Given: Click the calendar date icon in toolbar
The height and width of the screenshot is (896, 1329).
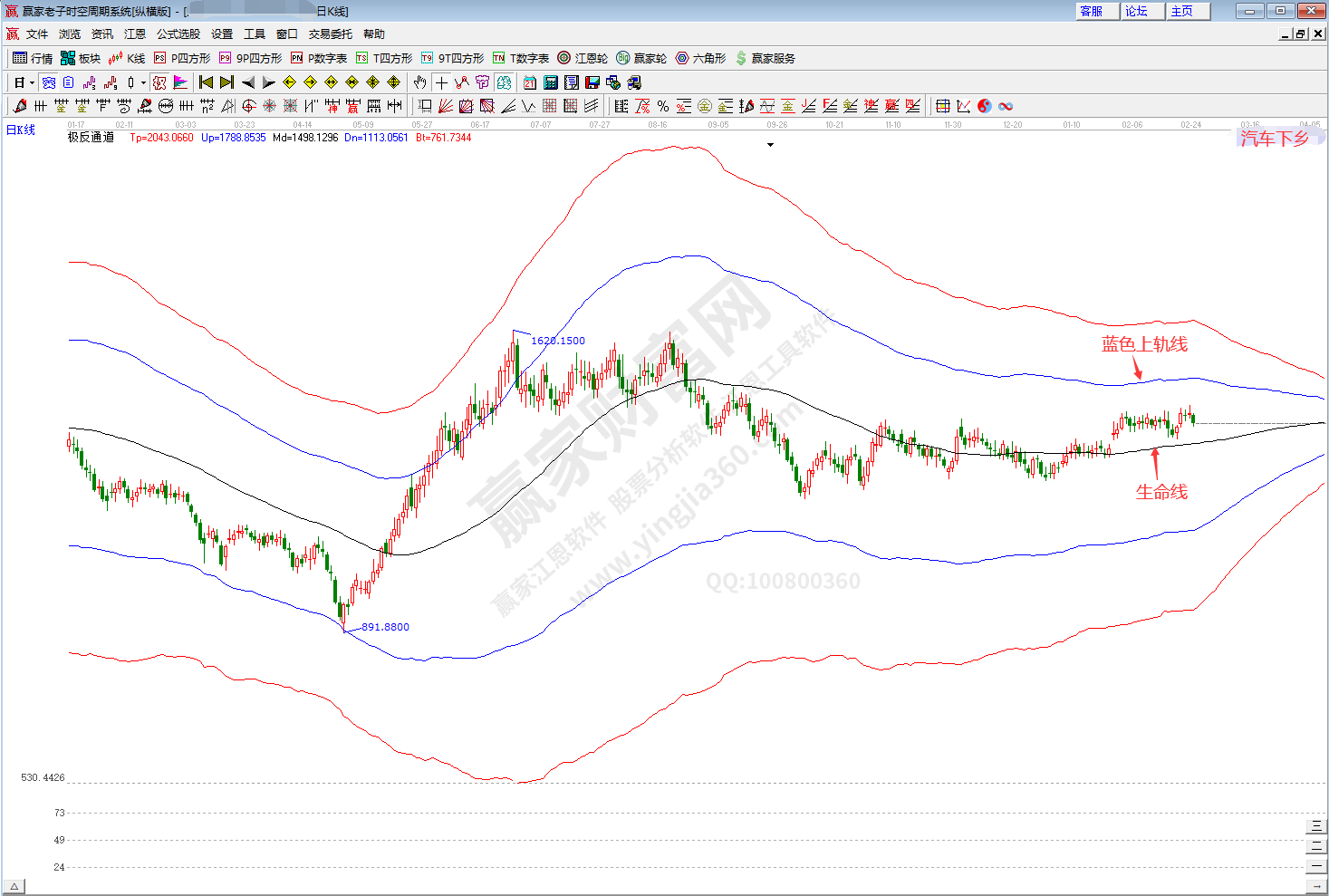Looking at the screenshot, I should coord(530,82).
